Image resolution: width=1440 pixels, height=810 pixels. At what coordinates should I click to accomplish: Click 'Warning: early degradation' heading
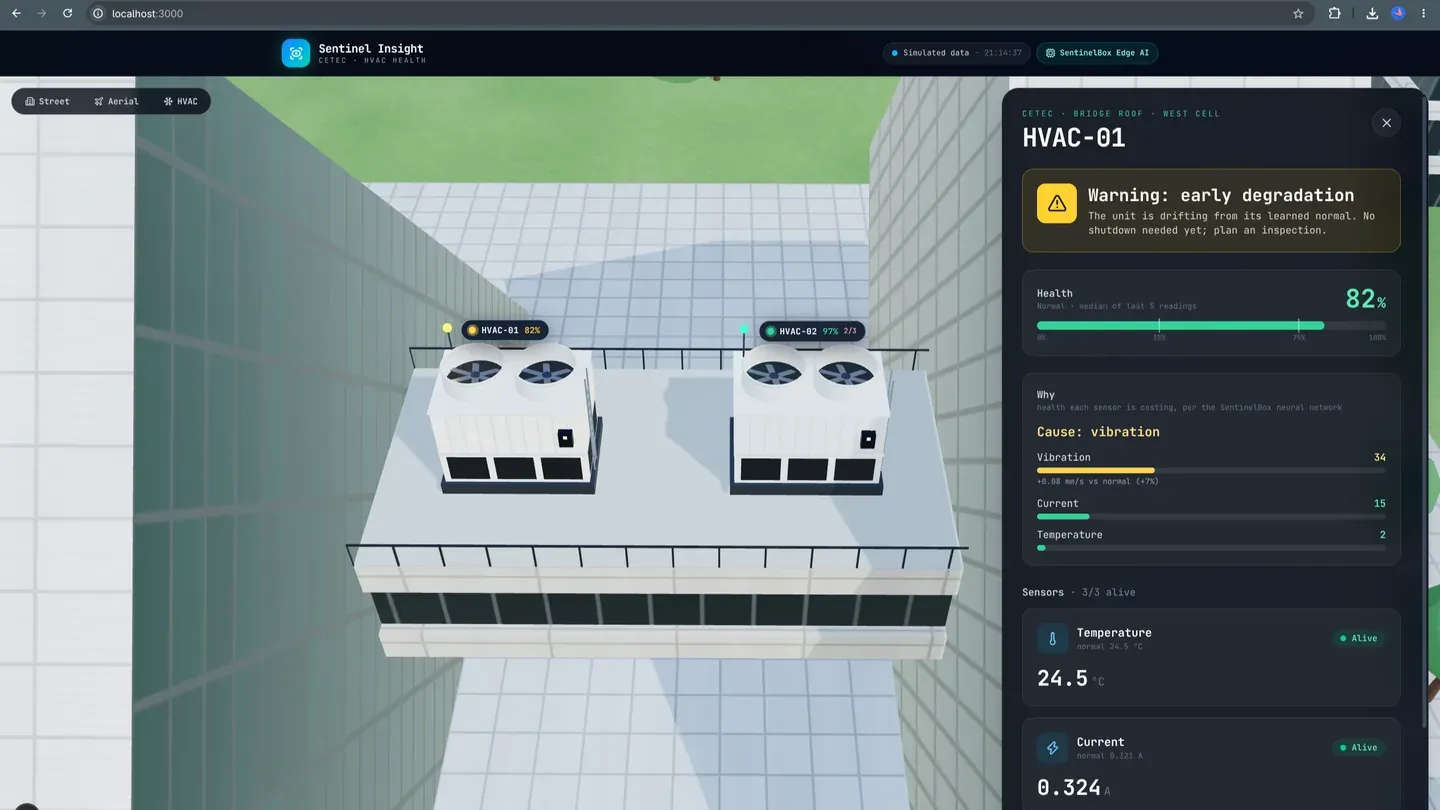(x=1221, y=195)
